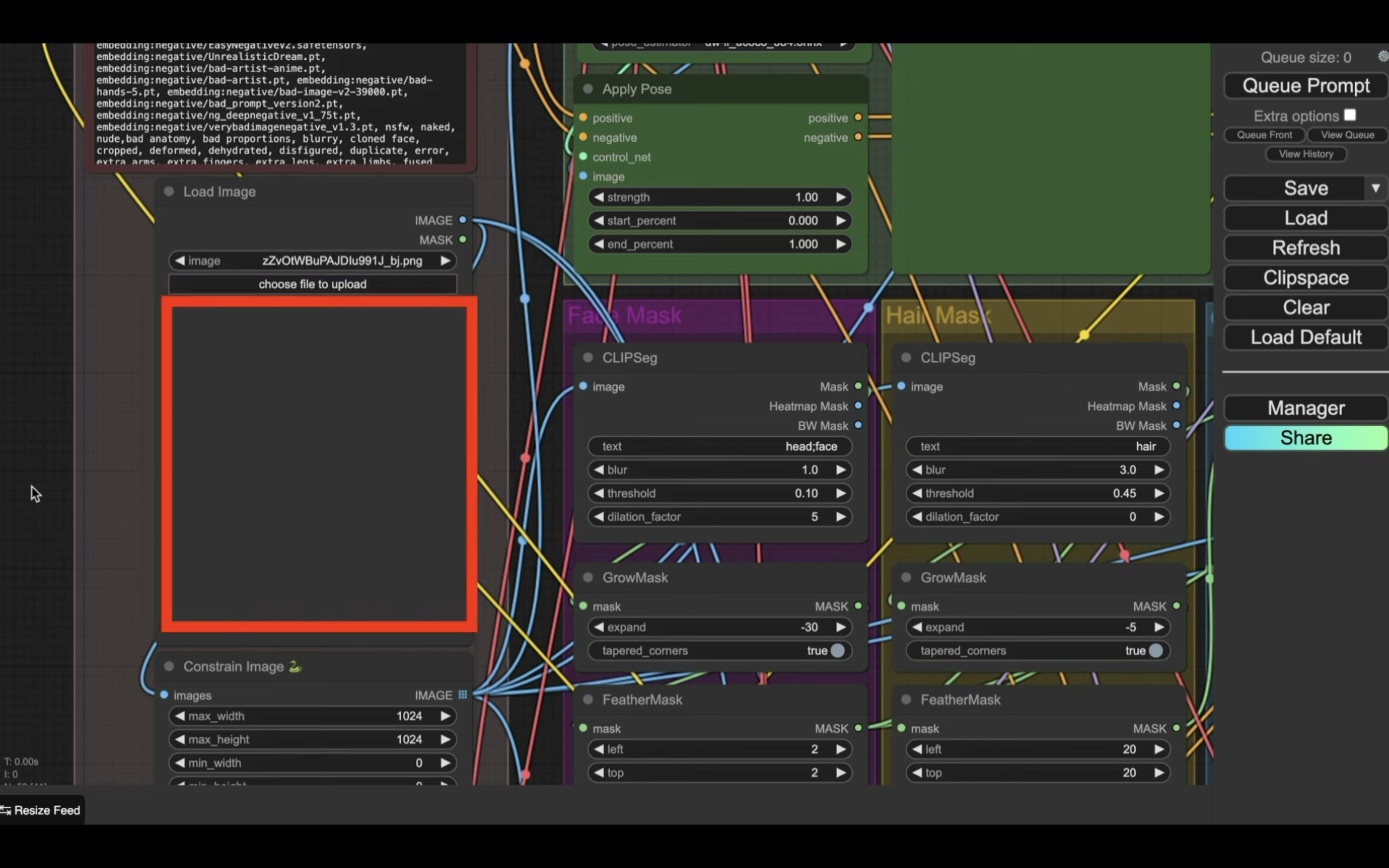
Task: Increase blur 1.0 in head;face CLIPSeg
Action: click(841, 470)
